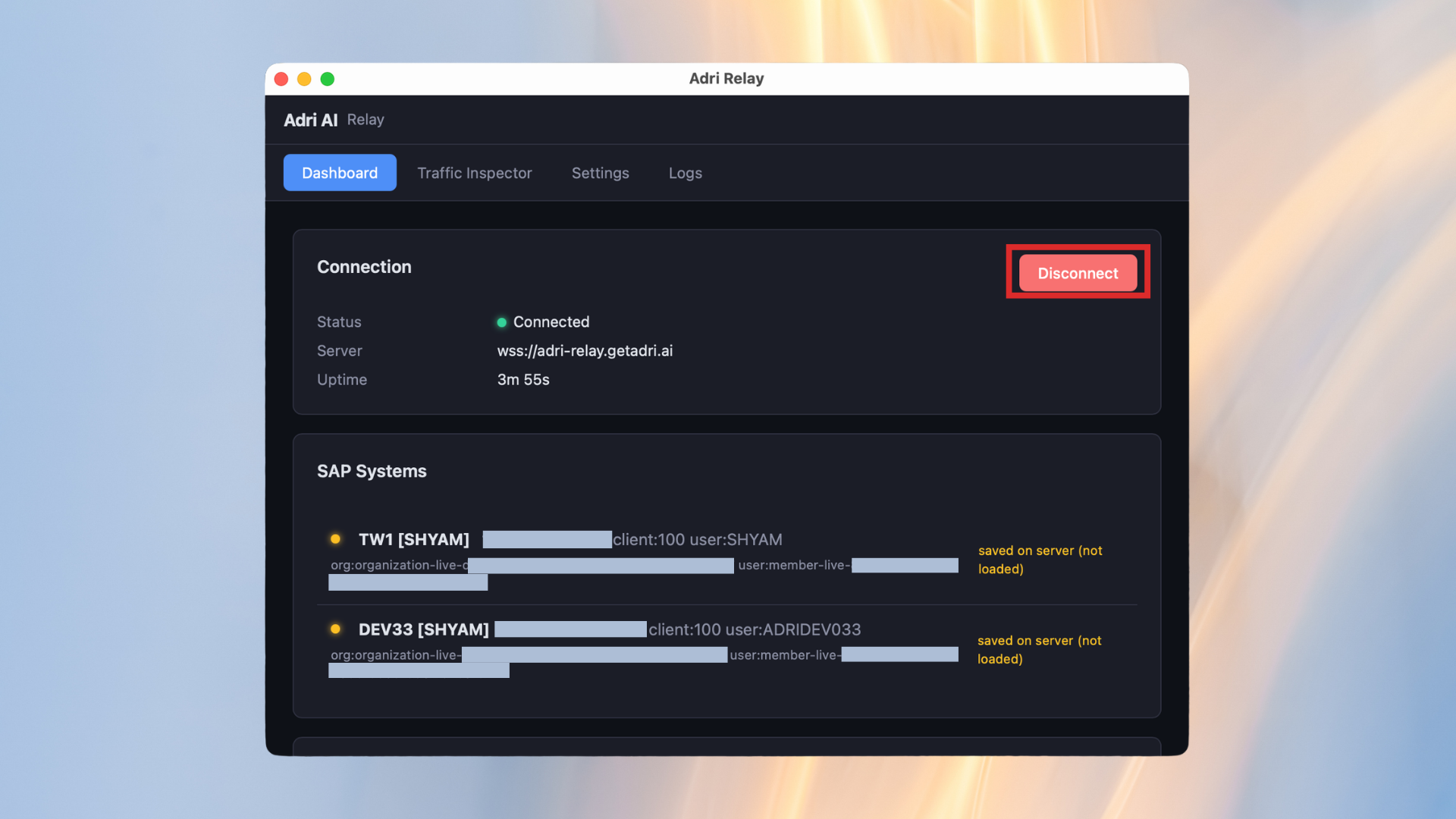This screenshot has height=819, width=1456.
Task: Open the Logs tab
Action: [x=685, y=173]
